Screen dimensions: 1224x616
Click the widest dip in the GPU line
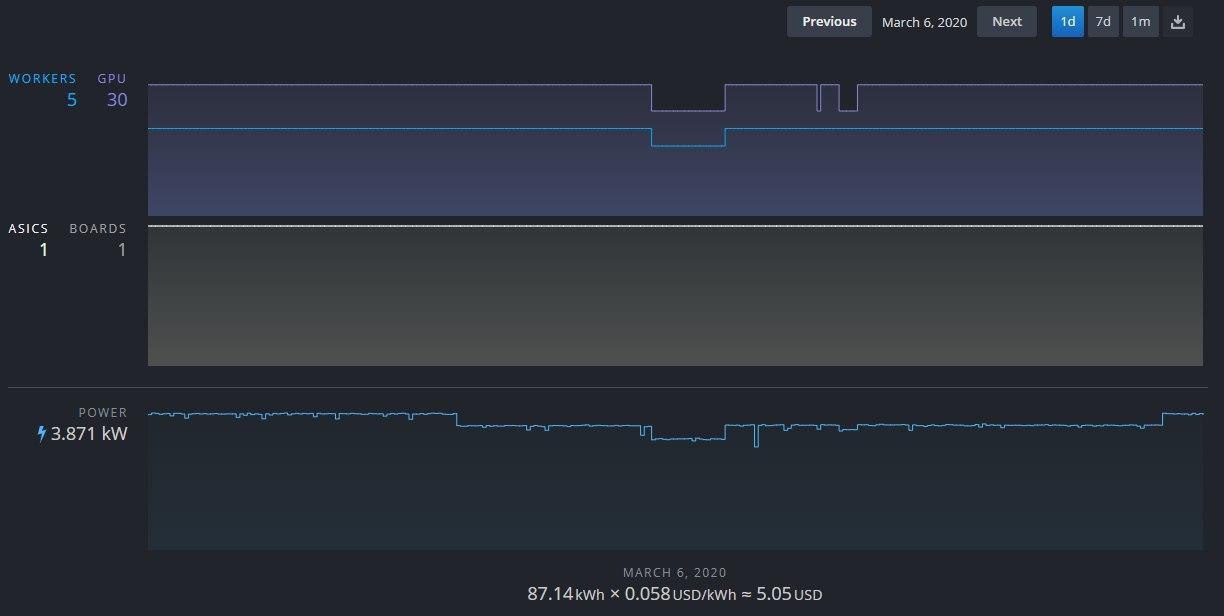click(688, 110)
